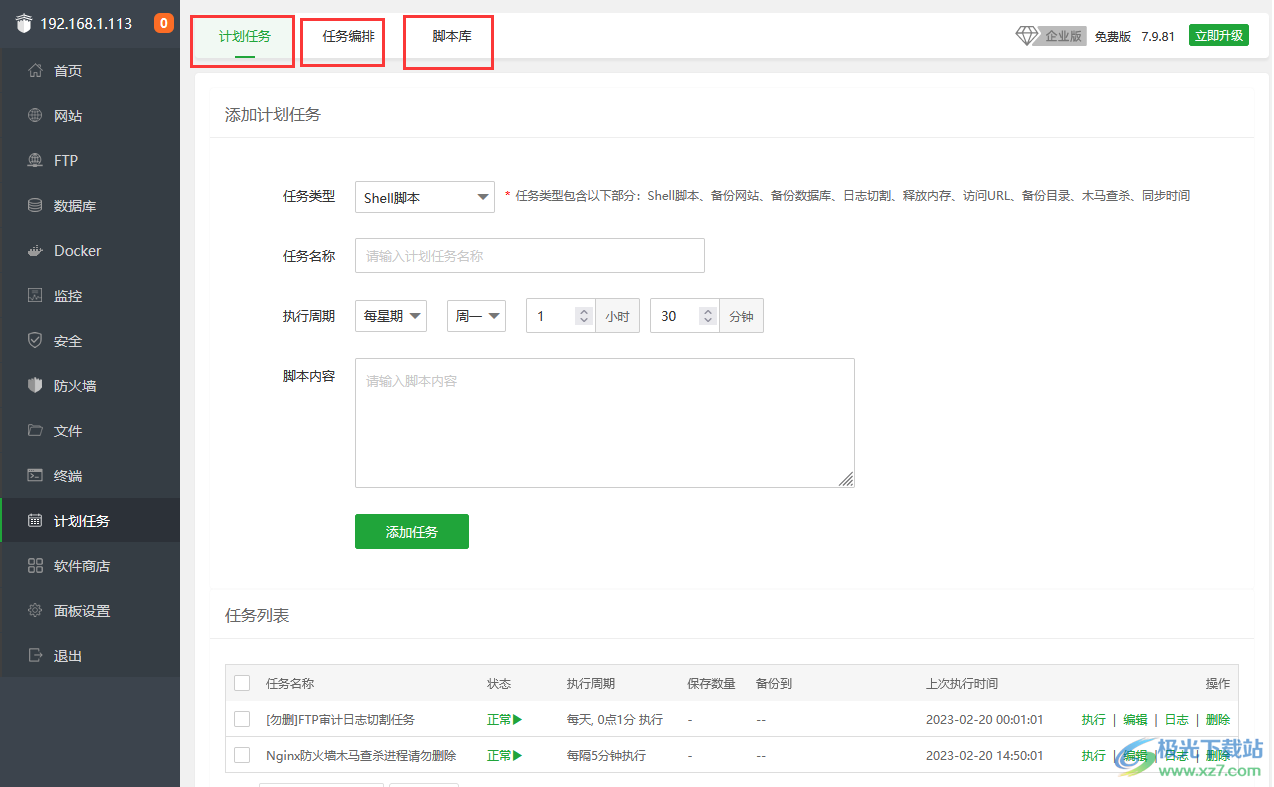1274x787 pixels.
Task: Click the 数据库 database icon
Action: [x=35, y=206]
